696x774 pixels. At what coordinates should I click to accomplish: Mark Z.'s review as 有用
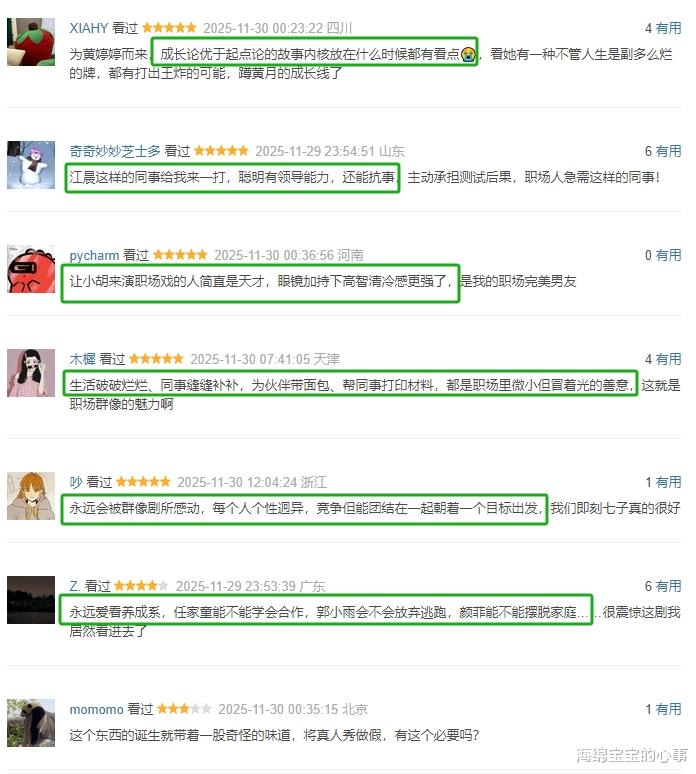tap(668, 586)
